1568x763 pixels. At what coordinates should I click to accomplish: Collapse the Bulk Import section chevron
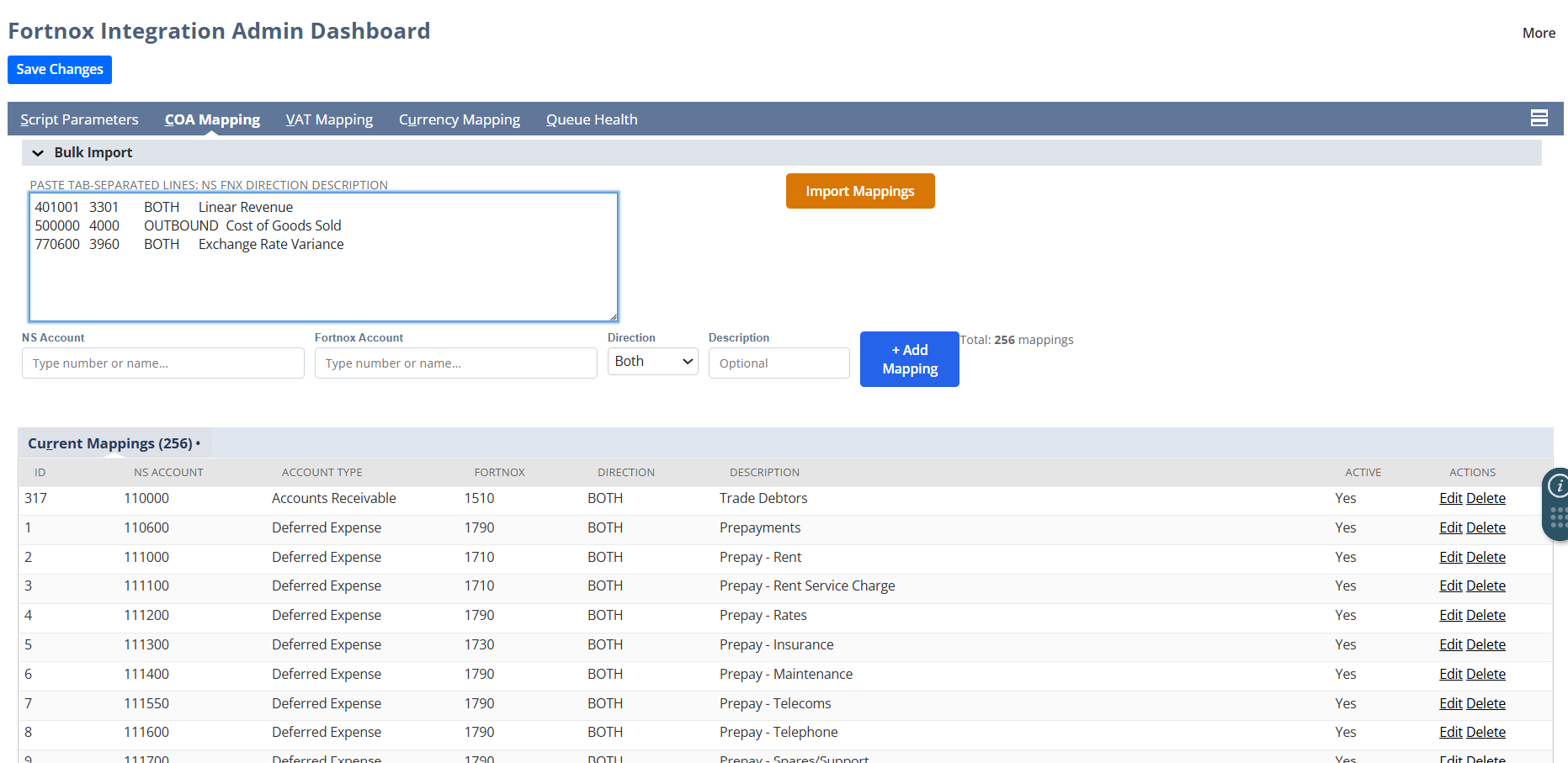pyautogui.click(x=38, y=153)
